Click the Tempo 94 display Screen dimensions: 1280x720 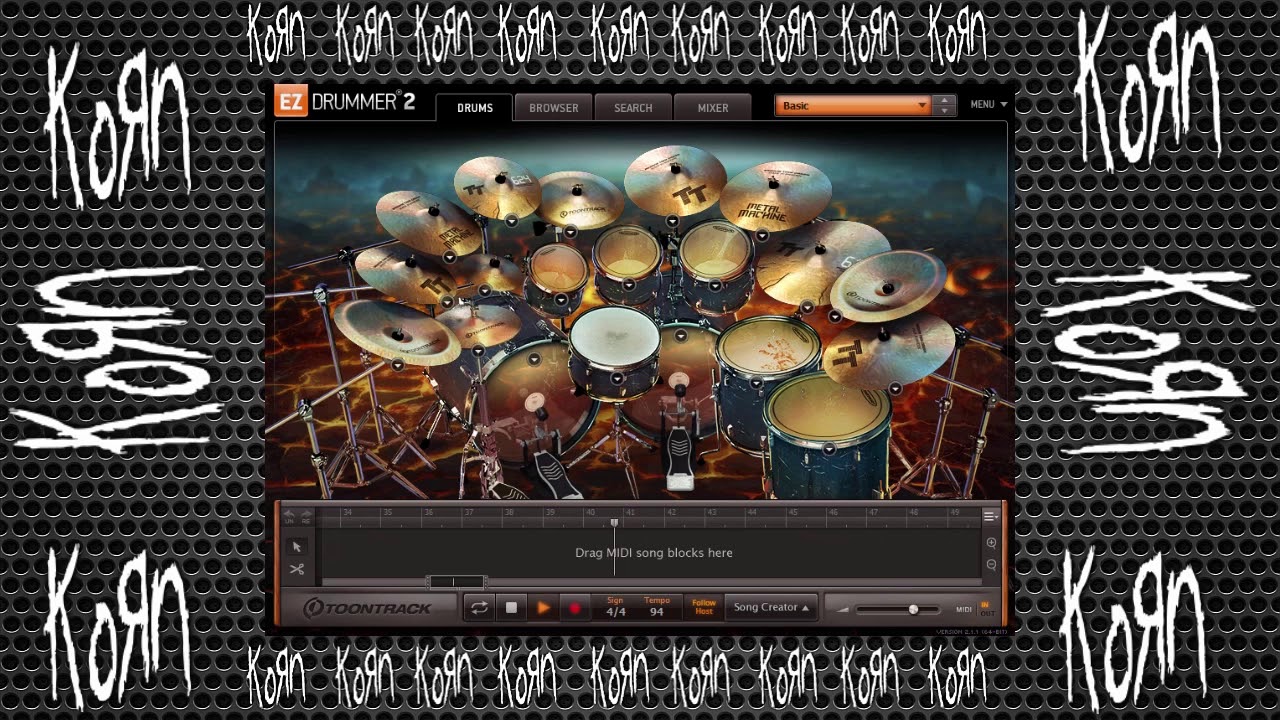656,608
